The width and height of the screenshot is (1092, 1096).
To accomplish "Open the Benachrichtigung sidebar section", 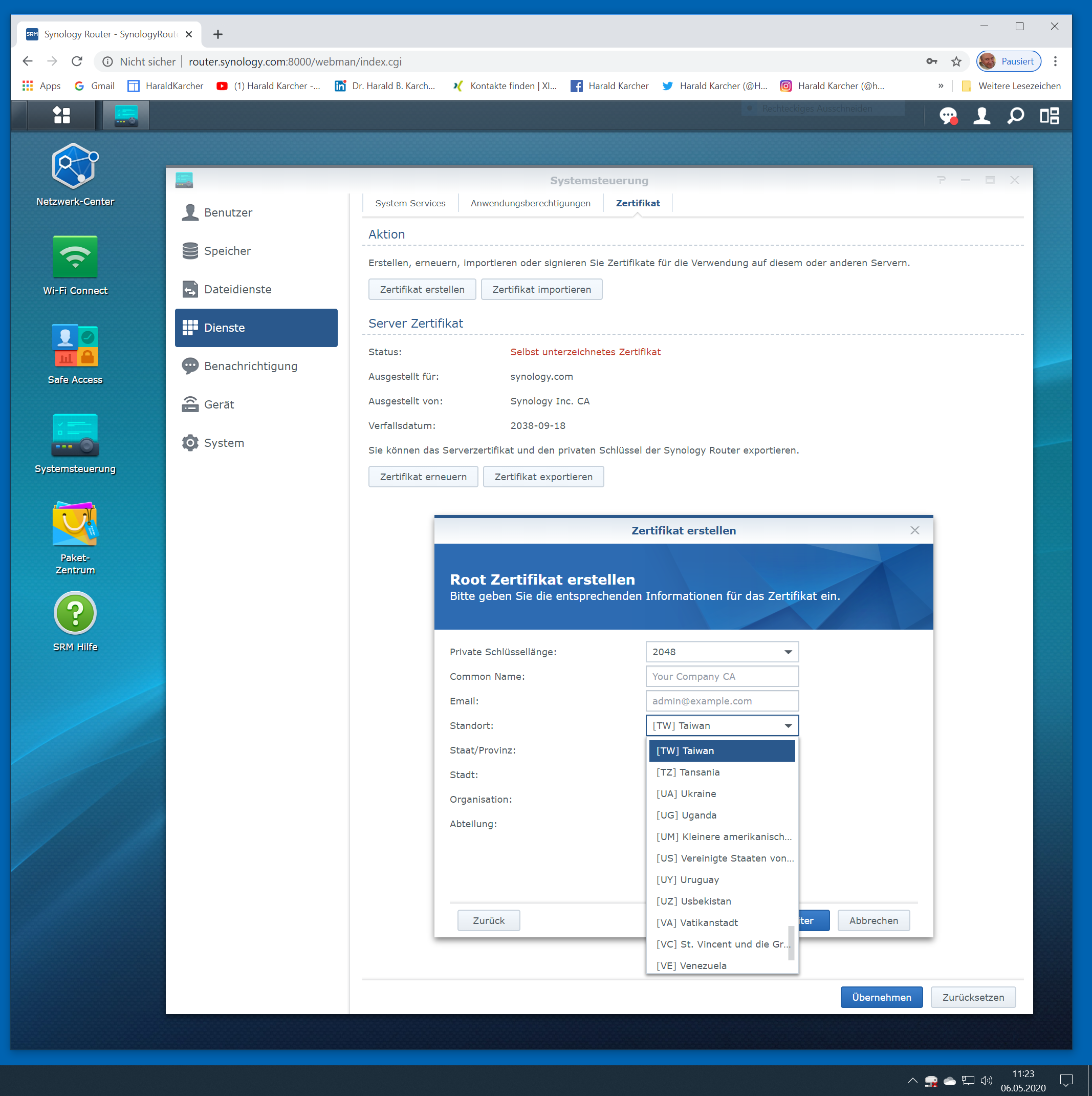I will 251,366.
